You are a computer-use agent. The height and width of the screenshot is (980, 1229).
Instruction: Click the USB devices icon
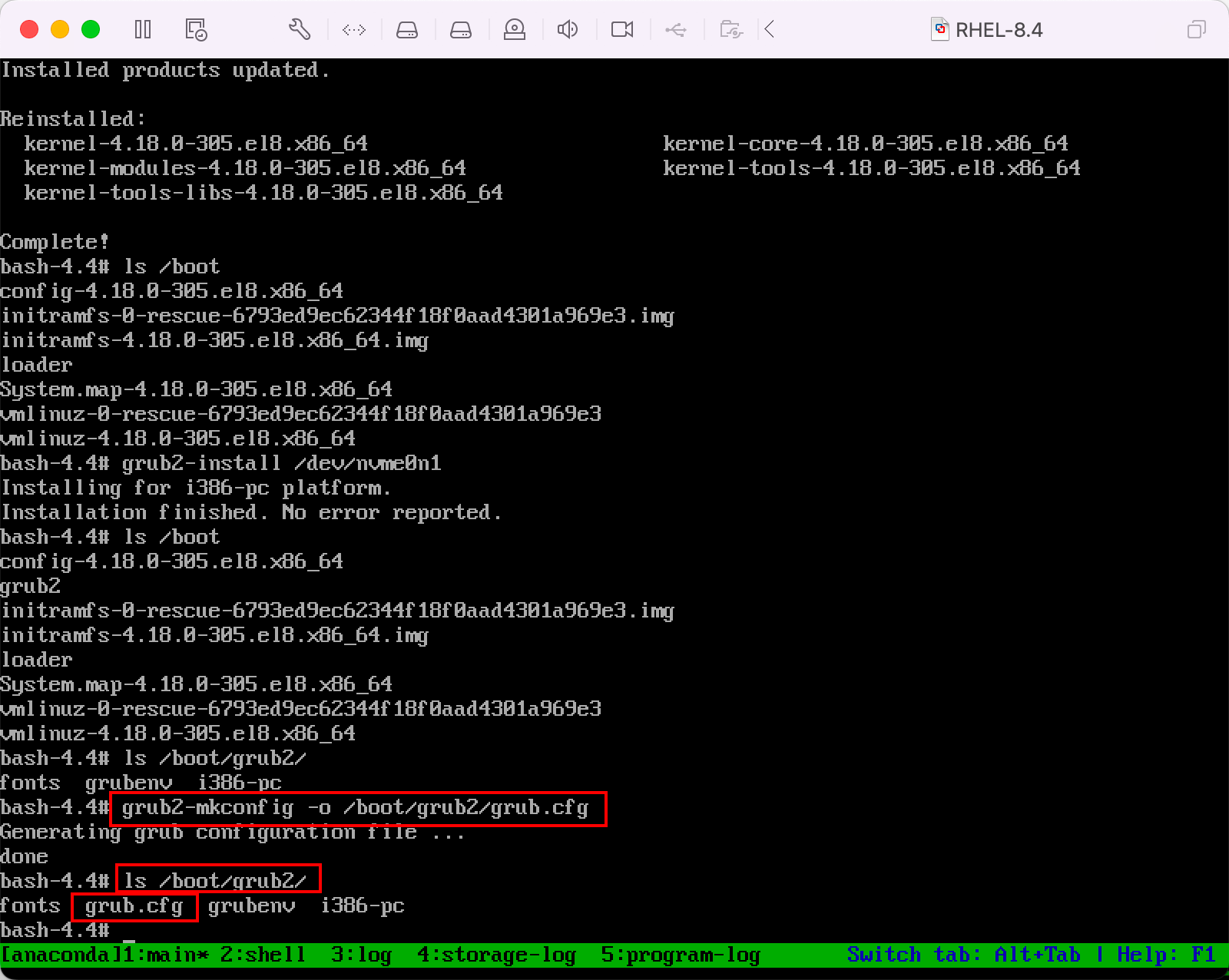click(676, 30)
